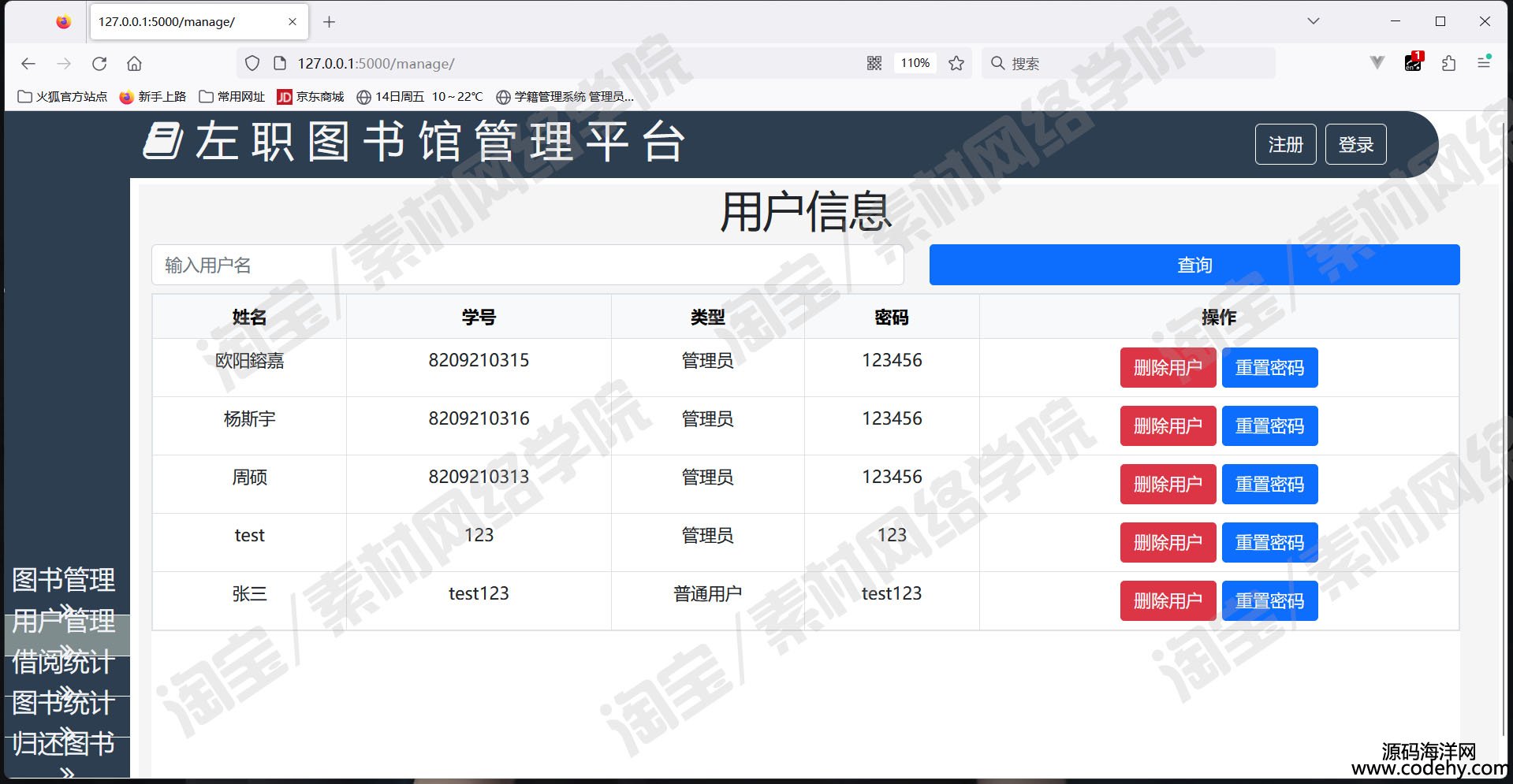The height and width of the screenshot is (784, 1513).
Task: Click student number 8209210313
Action: tap(479, 477)
